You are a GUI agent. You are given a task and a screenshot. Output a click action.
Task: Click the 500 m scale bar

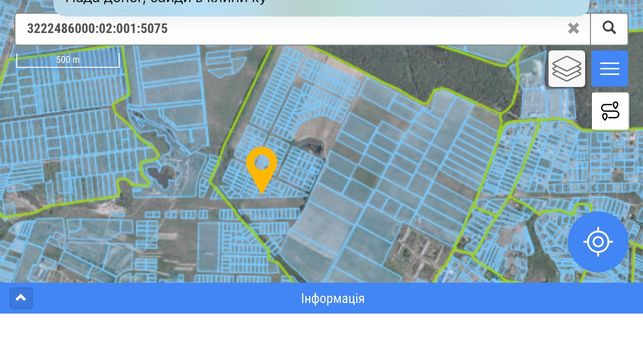click(68, 60)
